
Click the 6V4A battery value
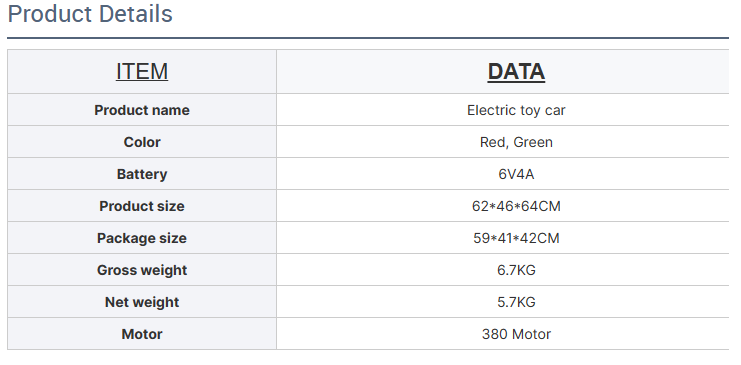[516, 174]
